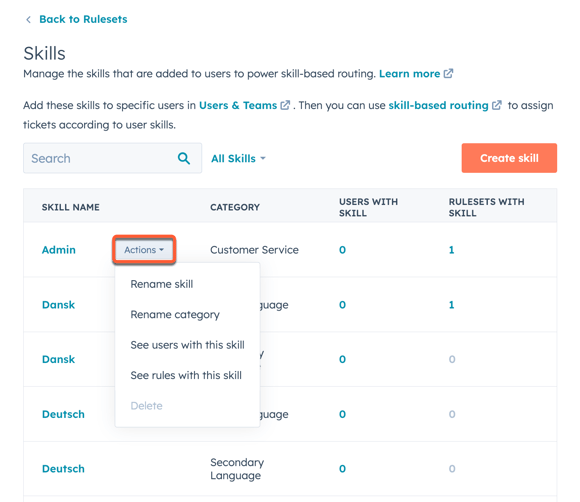Viewport: 580px width, 502px height.
Task: Click the Create skill button
Action: click(x=509, y=158)
